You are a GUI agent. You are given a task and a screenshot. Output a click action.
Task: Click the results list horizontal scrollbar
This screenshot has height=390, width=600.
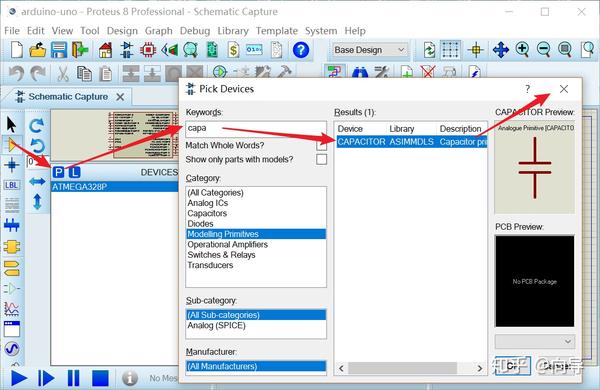(402, 368)
